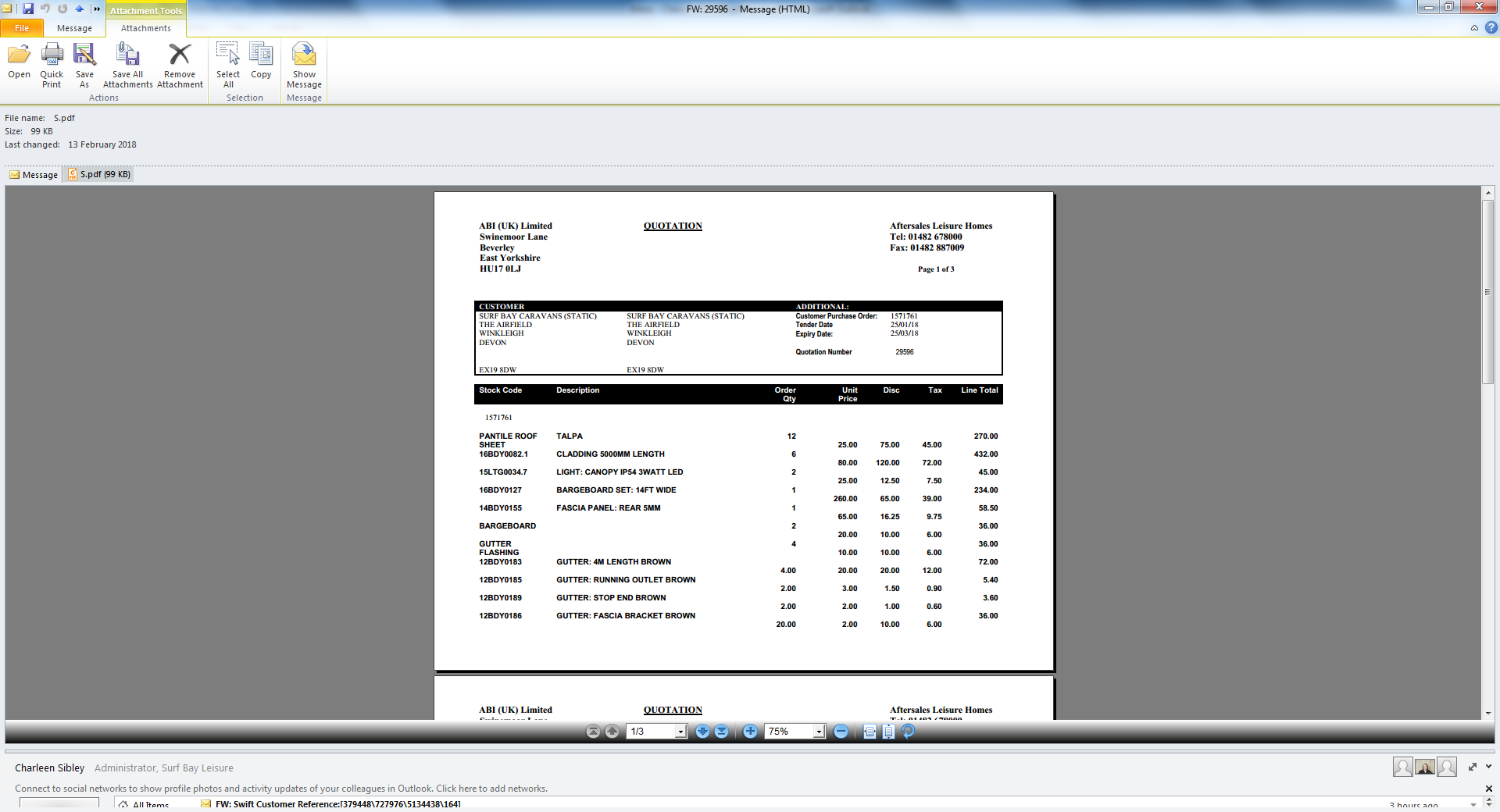
Task: Click the 'Size: 99 KB' attachment info
Action: click(x=29, y=131)
